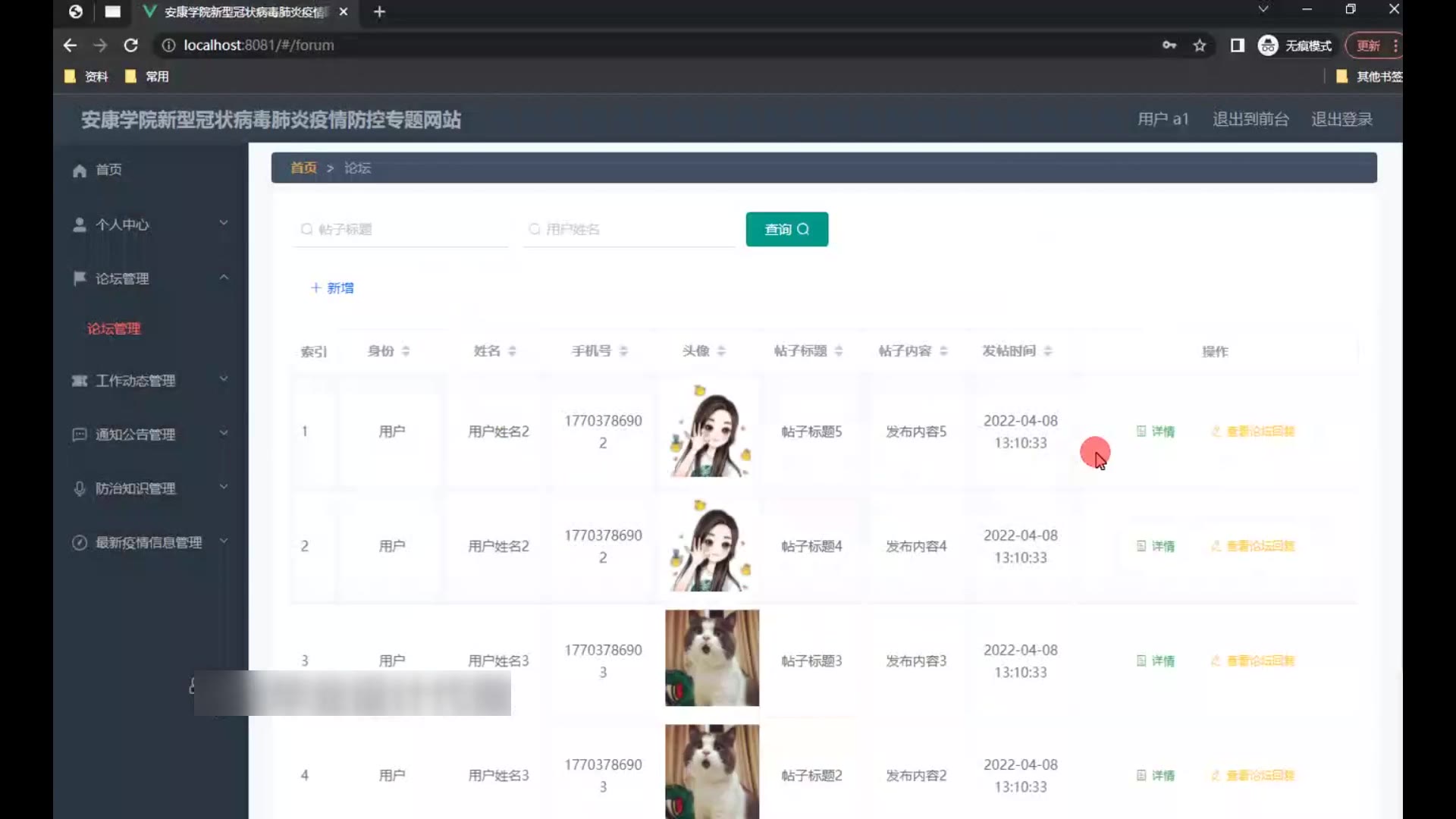Select the 论坛管理 submenu item
This screenshot has width=1456, height=819.
click(114, 328)
